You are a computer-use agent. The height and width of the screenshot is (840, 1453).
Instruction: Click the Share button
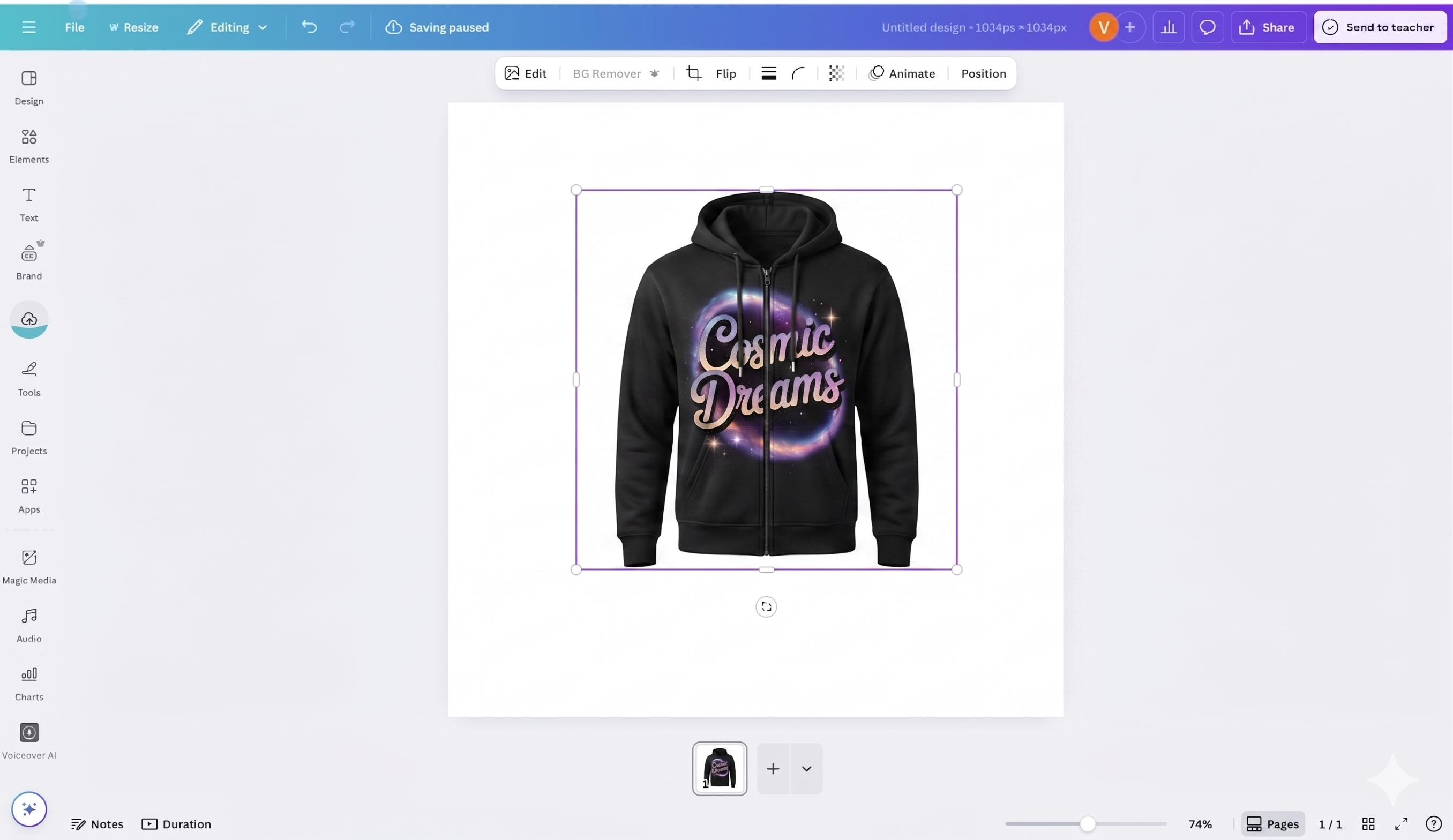(x=1268, y=27)
